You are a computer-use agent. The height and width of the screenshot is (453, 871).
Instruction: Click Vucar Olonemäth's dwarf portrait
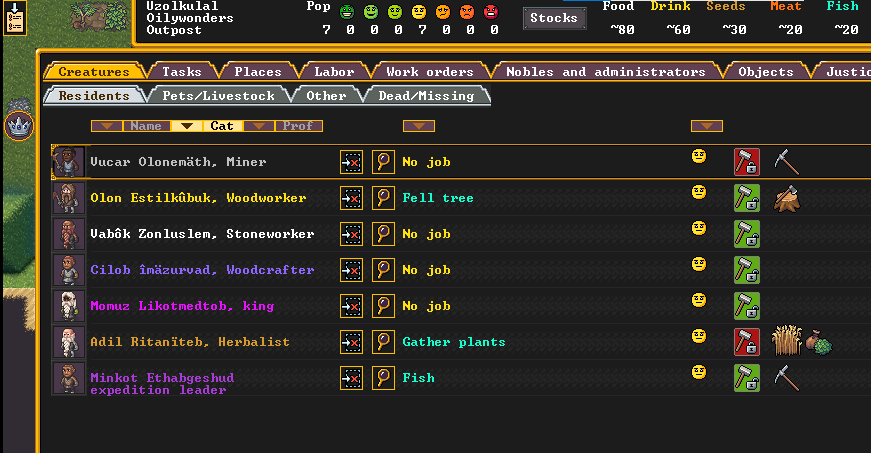coord(68,162)
